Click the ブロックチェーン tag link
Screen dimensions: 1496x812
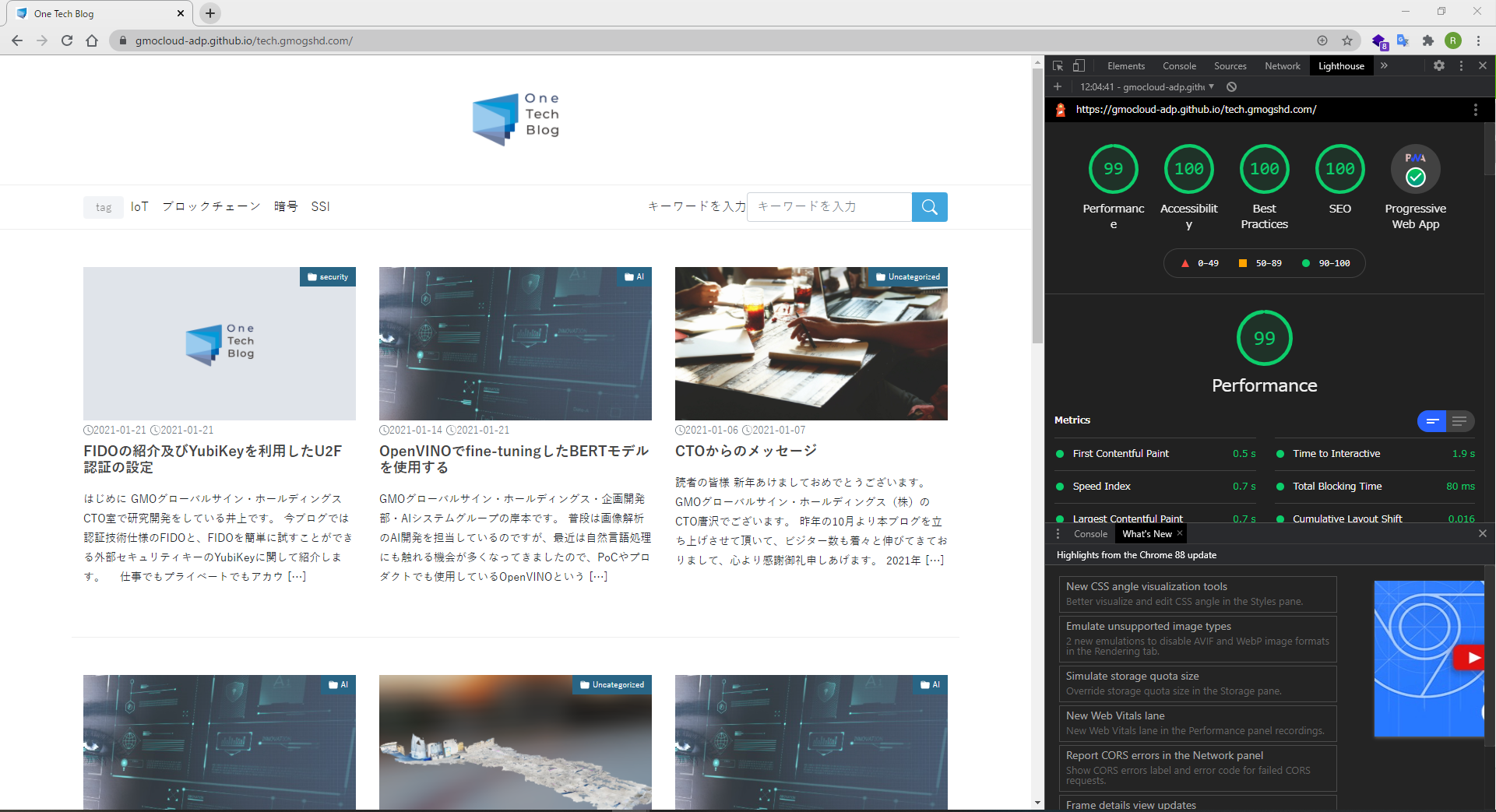coord(211,206)
